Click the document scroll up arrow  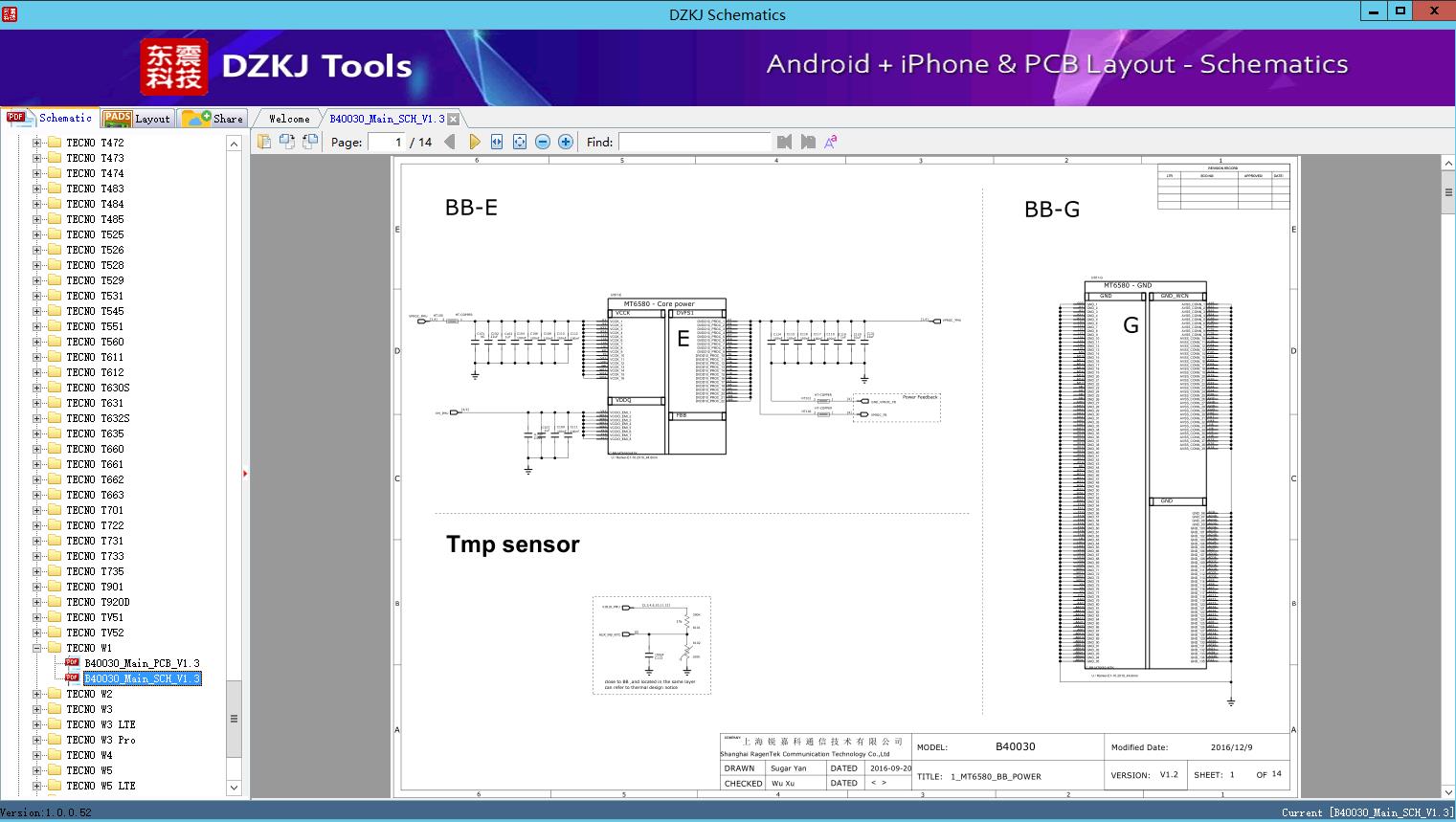pos(1448,164)
